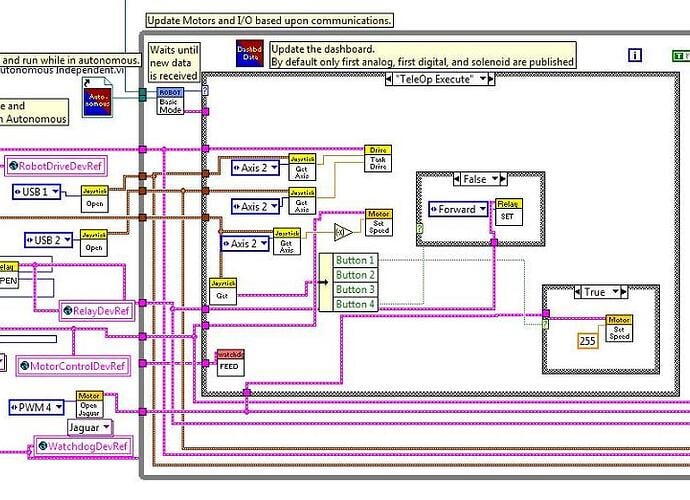Click the MotorControlDevRef global variable

pos(73,366)
